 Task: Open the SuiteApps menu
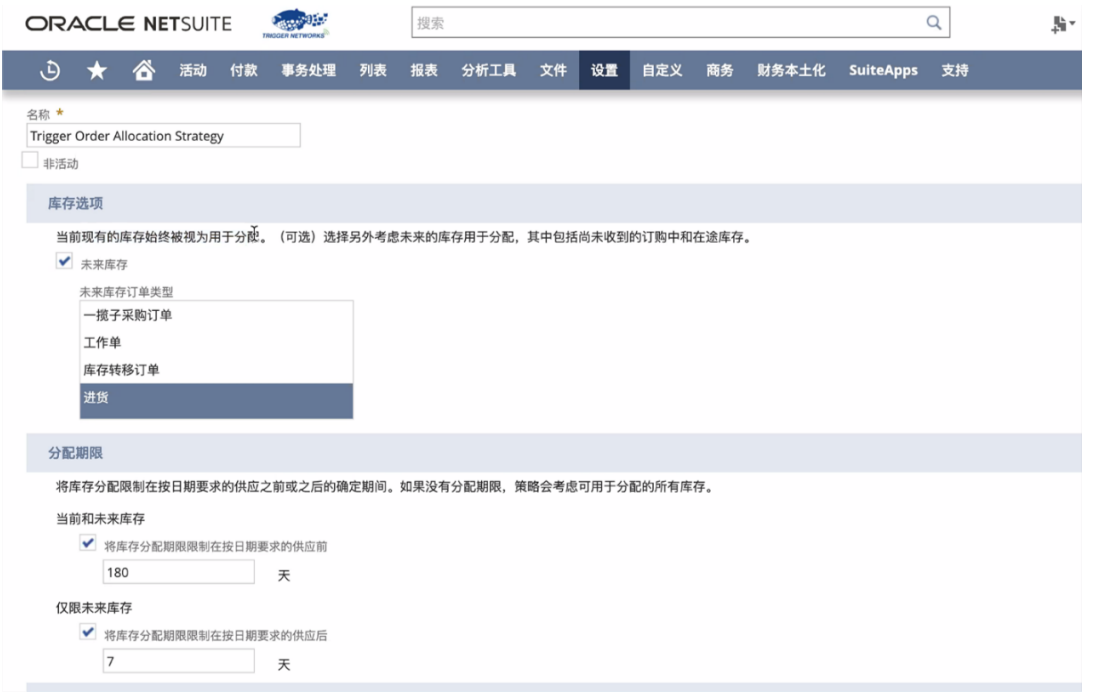point(883,70)
